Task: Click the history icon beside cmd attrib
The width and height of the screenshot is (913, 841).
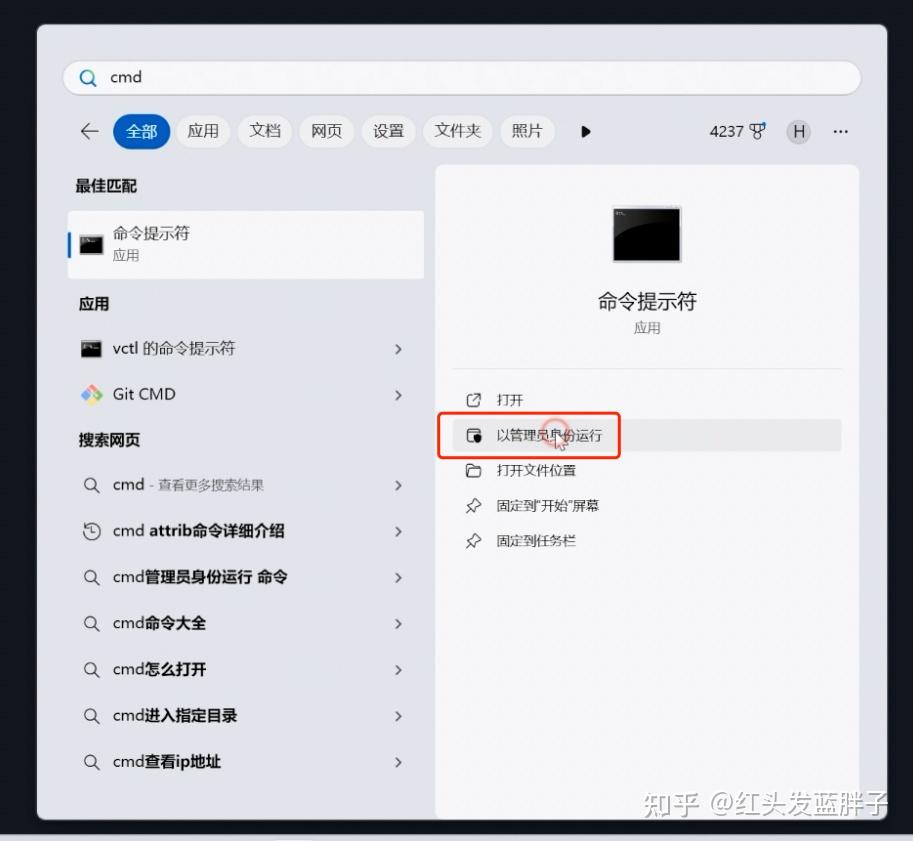Action: point(91,531)
